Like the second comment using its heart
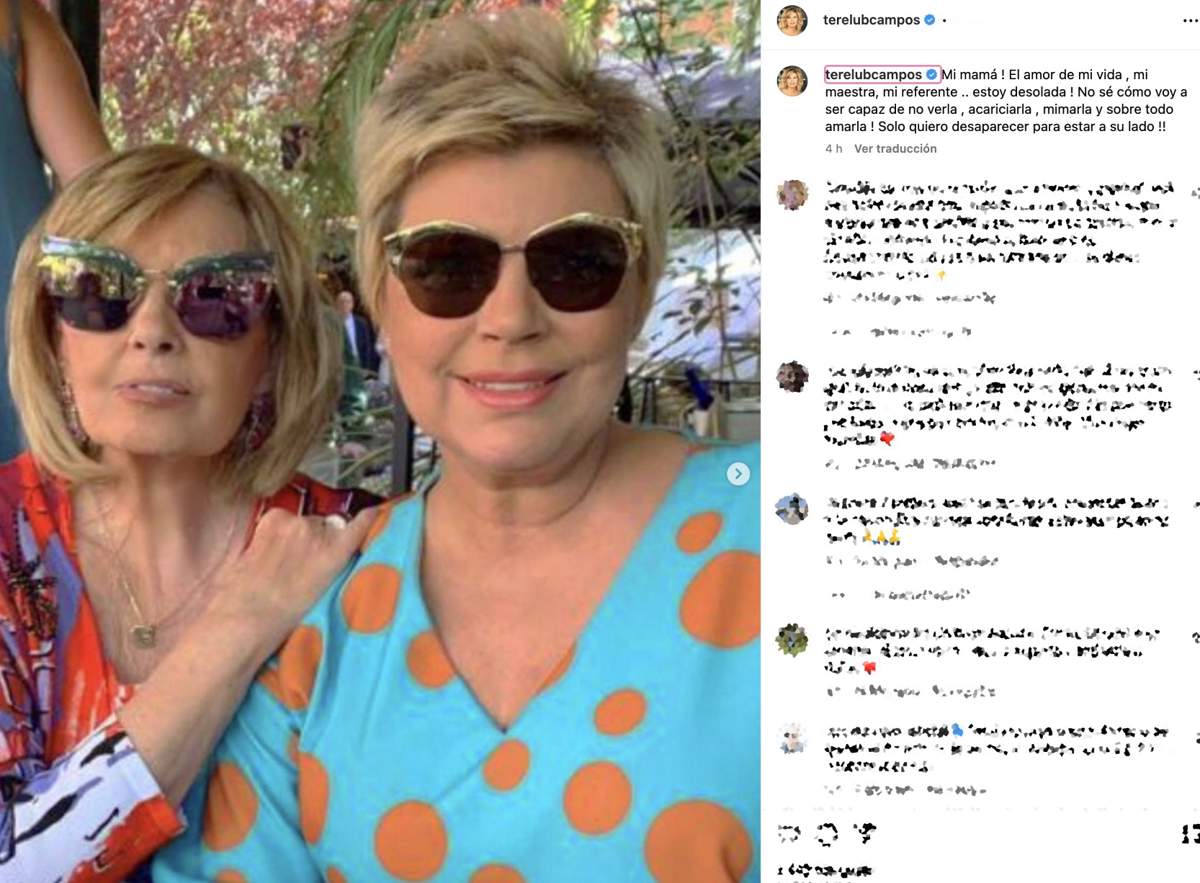 (x=1195, y=372)
